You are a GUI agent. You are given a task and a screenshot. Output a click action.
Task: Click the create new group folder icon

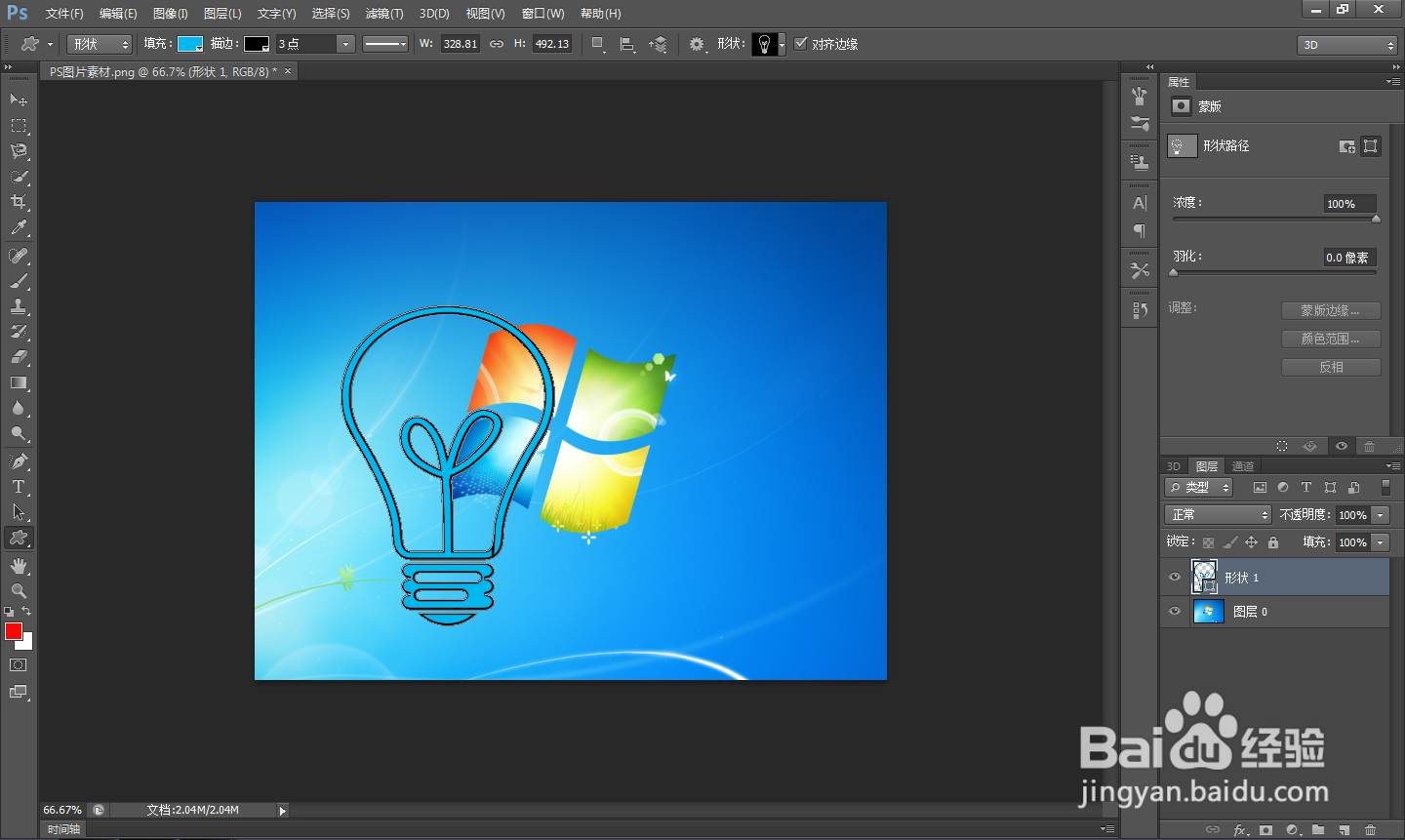(x=1318, y=830)
